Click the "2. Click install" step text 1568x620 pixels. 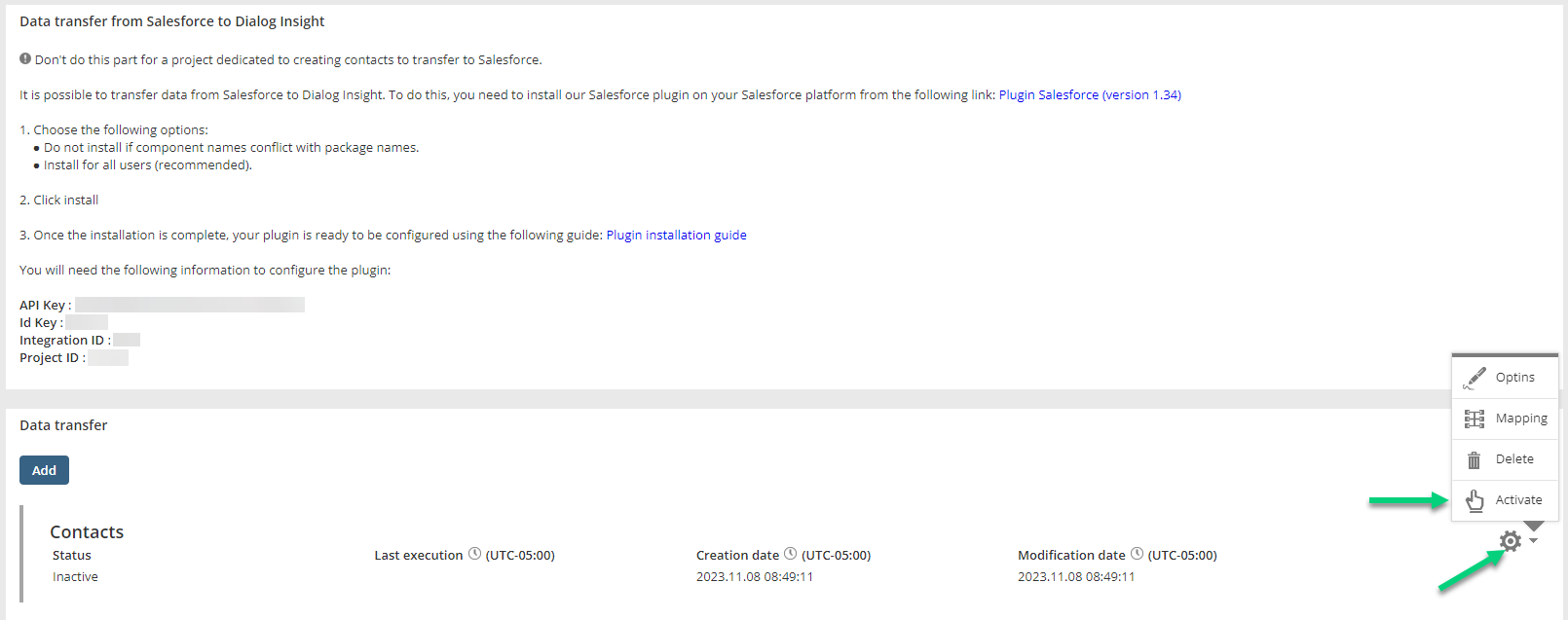(59, 201)
